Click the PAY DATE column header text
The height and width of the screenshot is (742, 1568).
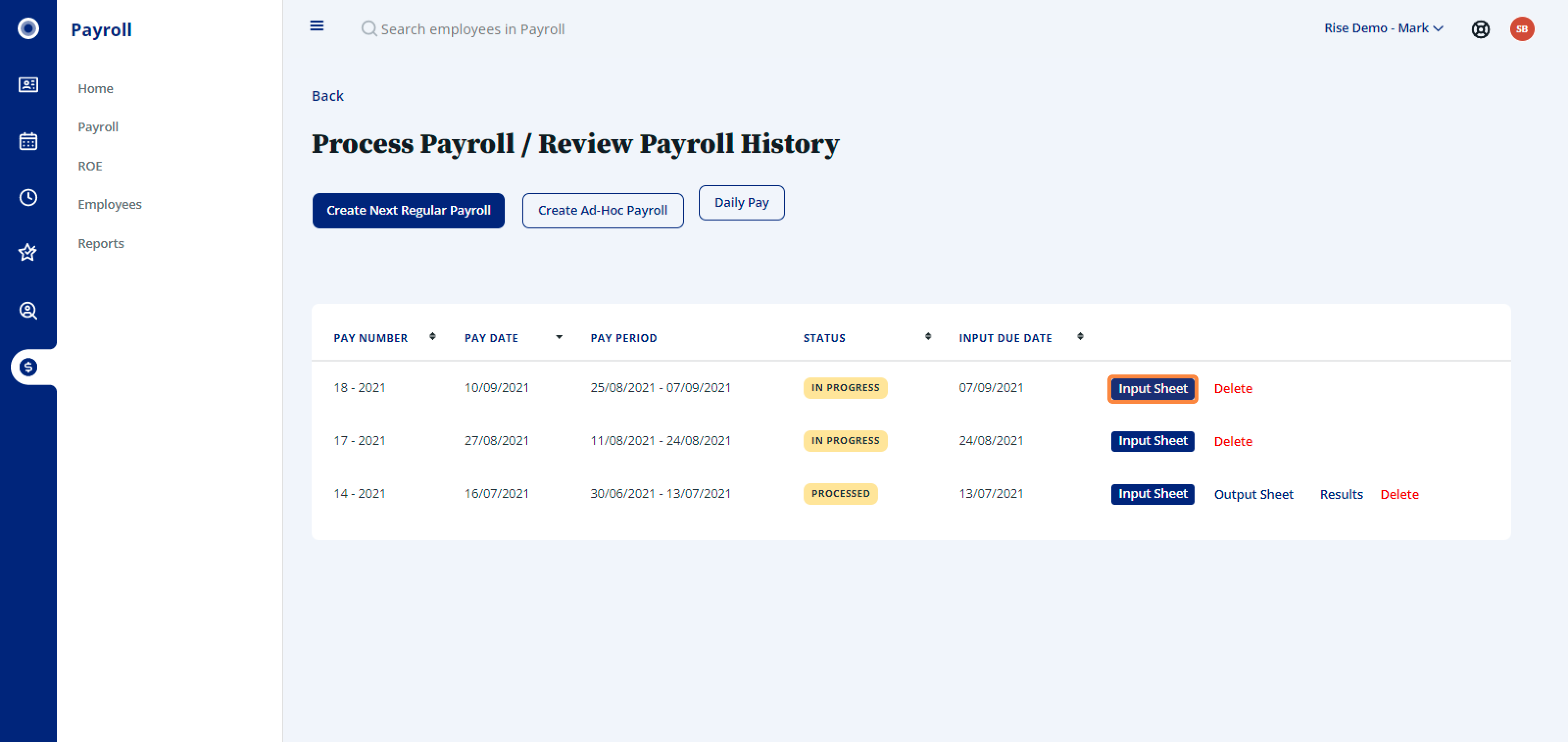490,338
